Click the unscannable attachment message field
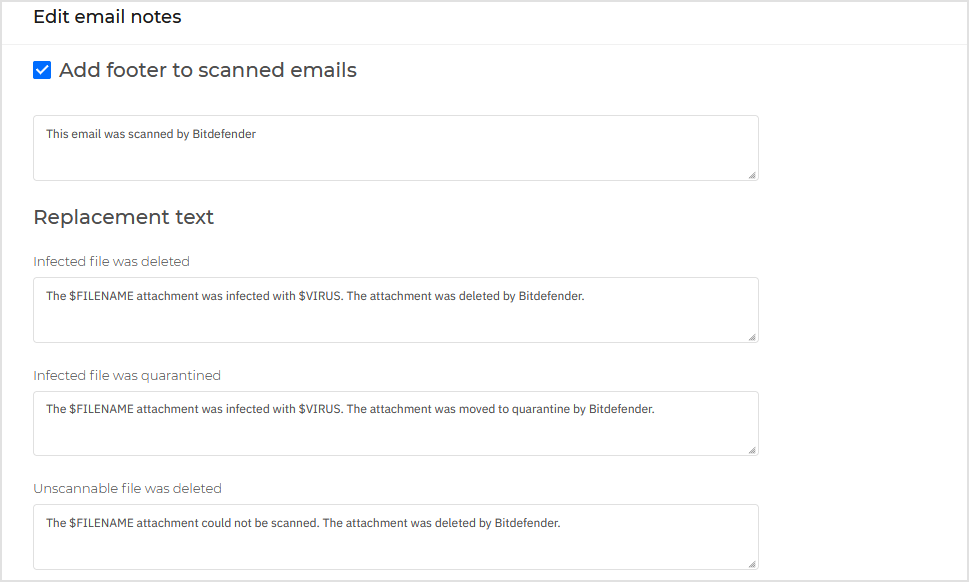This screenshot has height=582, width=969. tap(395, 537)
